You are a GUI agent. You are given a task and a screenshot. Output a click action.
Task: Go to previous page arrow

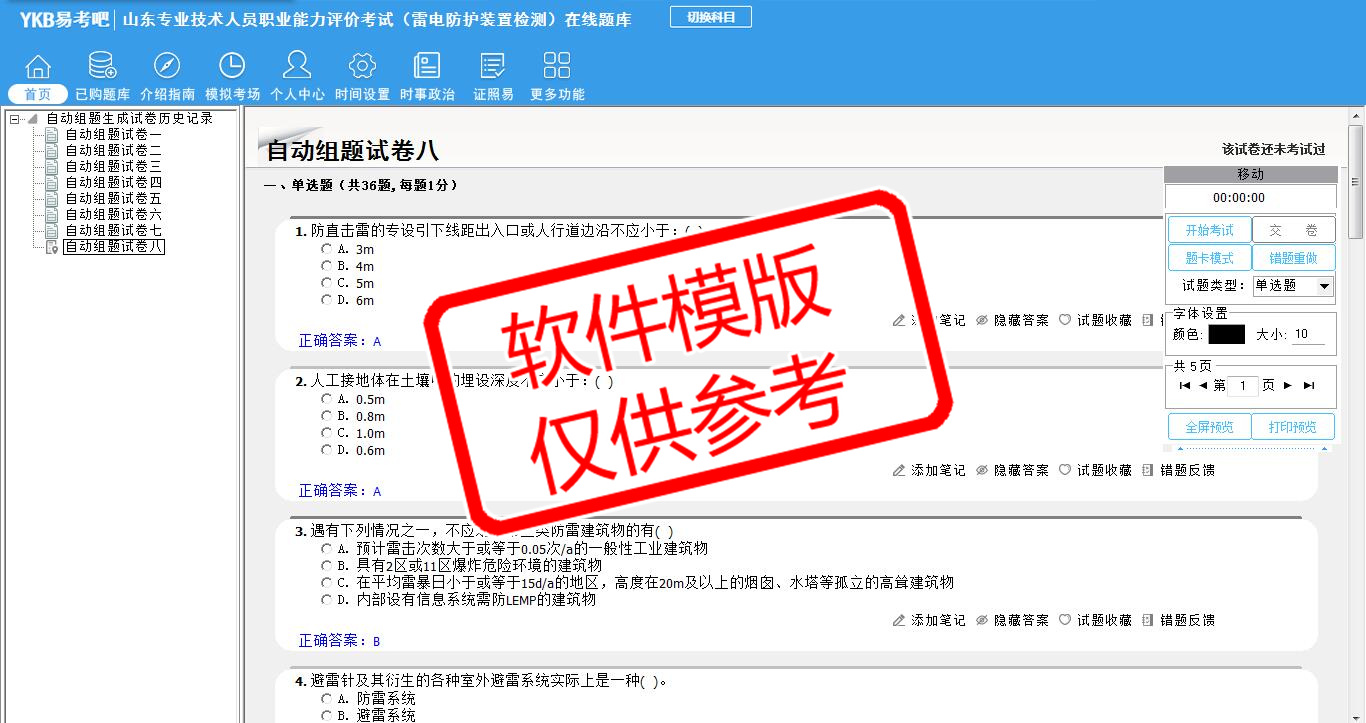click(1203, 385)
